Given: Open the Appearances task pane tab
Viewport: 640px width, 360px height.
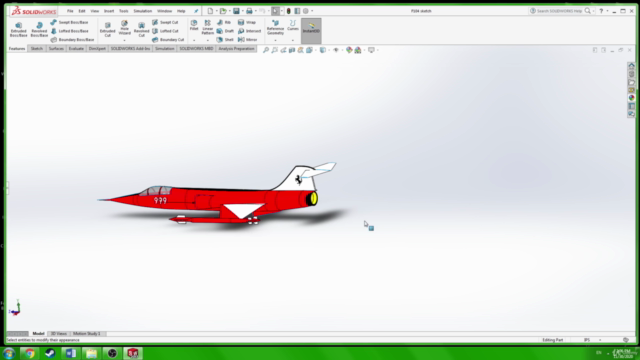Looking at the screenshot, I should 631,98.
